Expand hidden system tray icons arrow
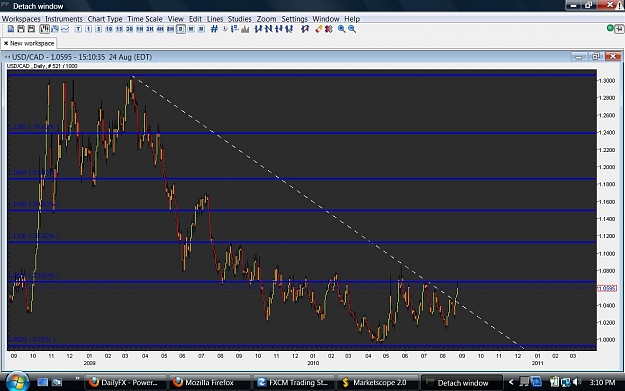The height and width of the screenshot is (391, 625). 511,382
